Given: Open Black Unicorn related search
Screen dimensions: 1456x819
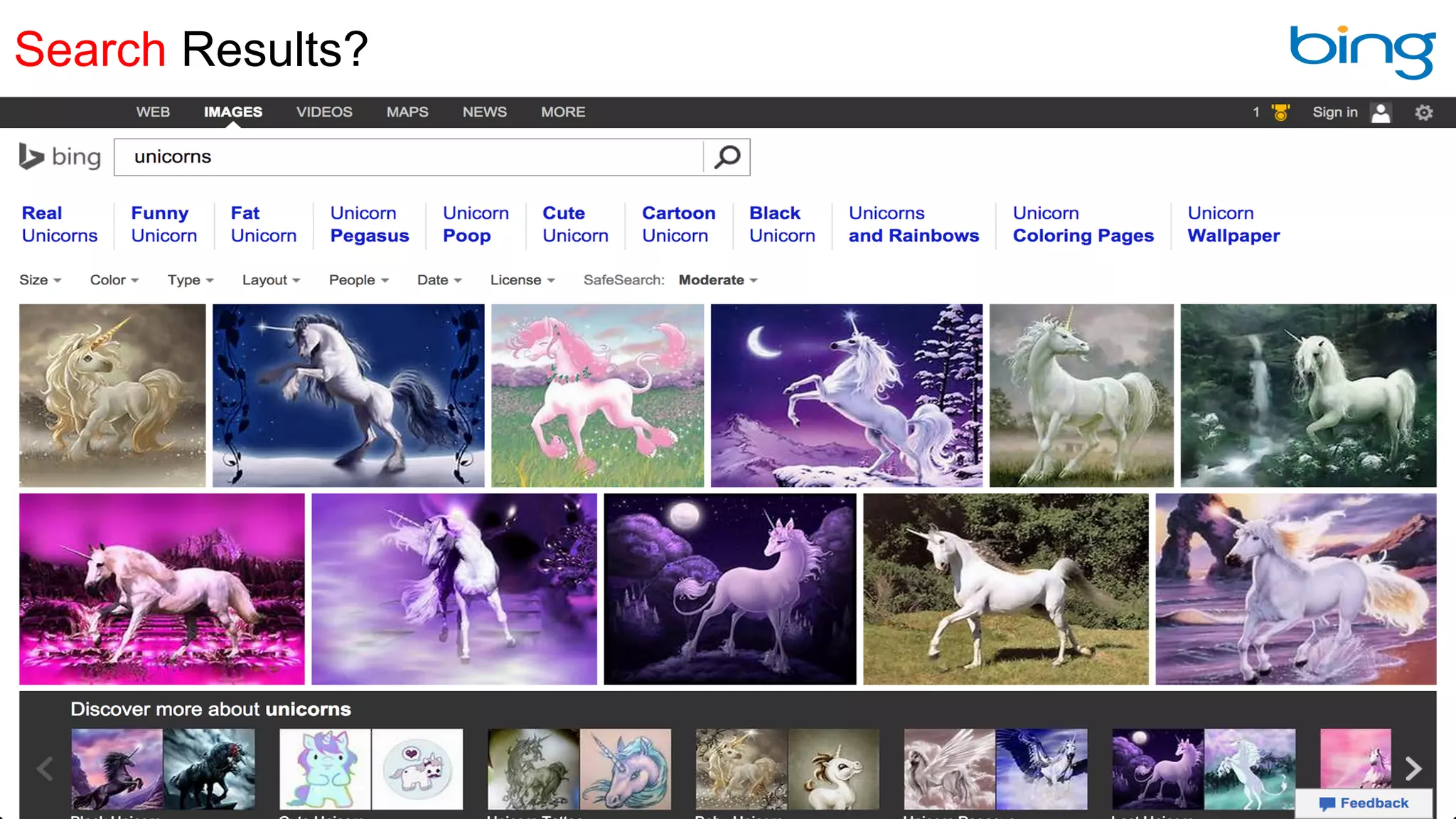Looking at the screenshot, I should point(782,225).
